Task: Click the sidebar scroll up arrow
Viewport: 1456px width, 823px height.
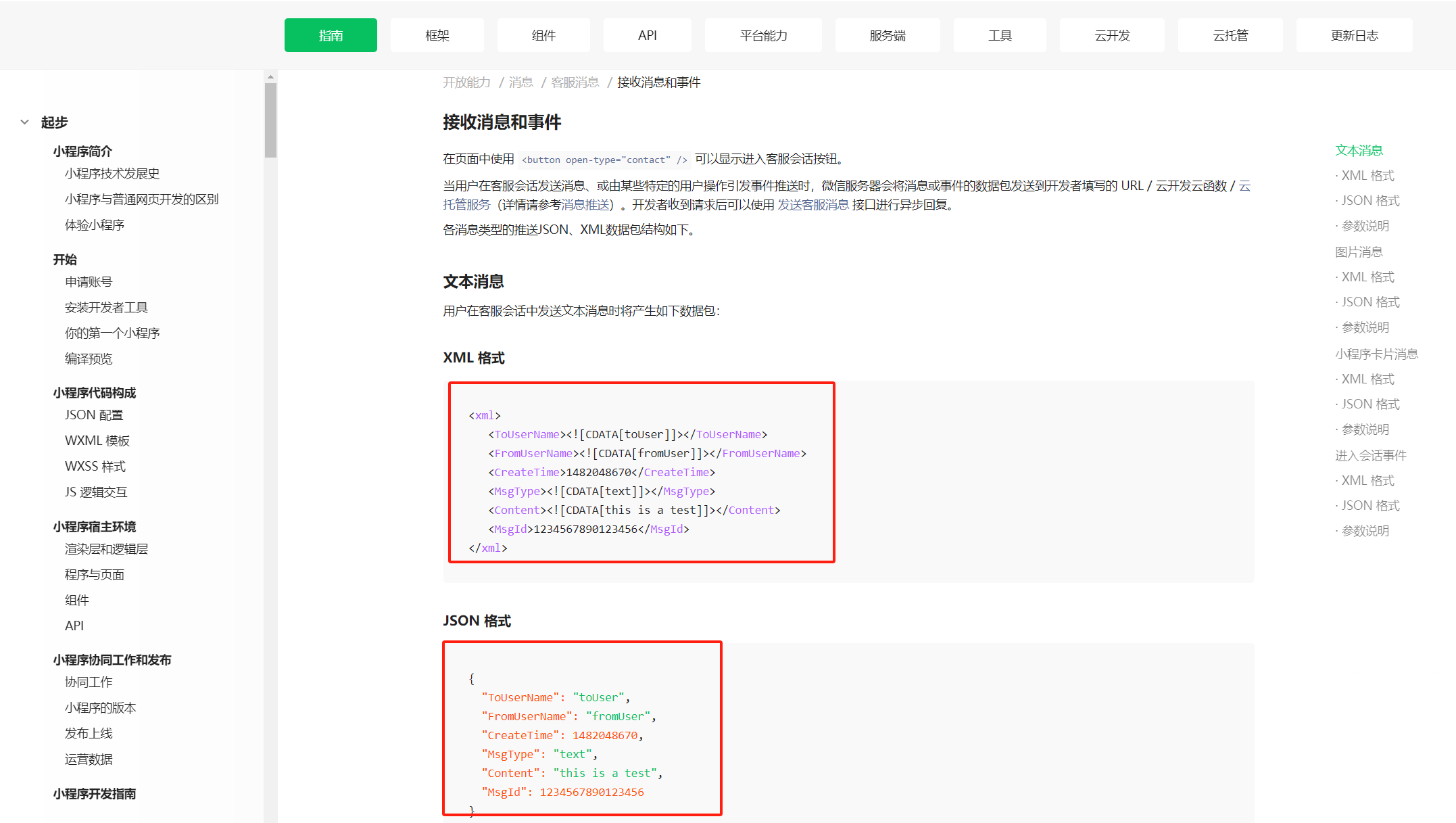Action: (x=270, y=77)
